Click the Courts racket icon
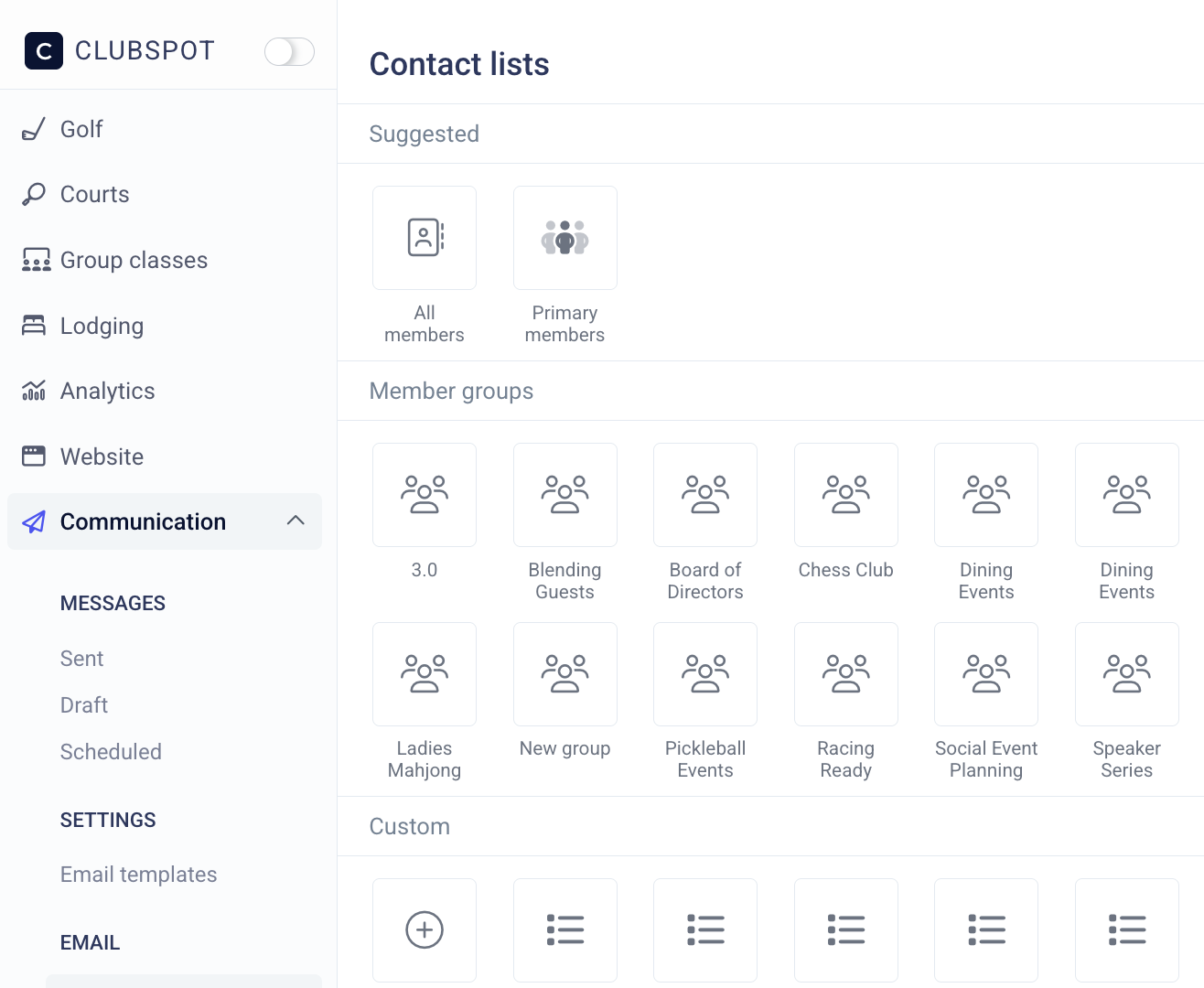Screen dimensions: 1204x988 (34, 195)
